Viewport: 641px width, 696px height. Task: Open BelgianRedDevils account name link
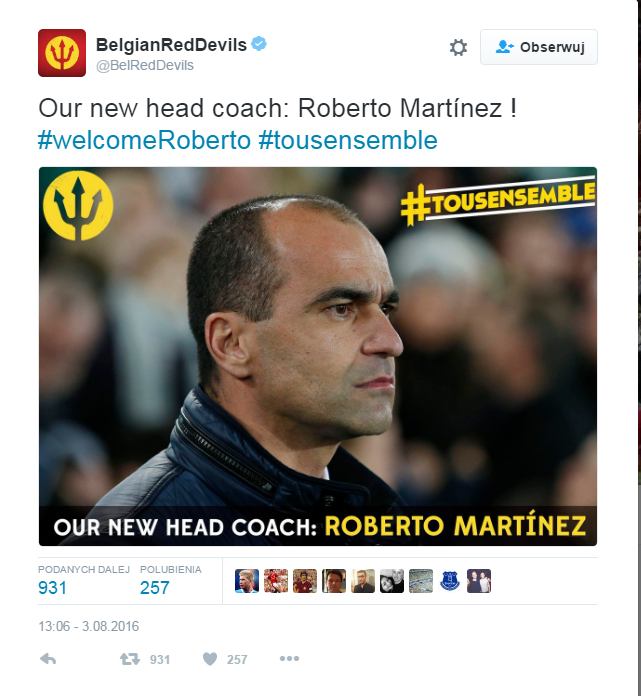point(171,45)
